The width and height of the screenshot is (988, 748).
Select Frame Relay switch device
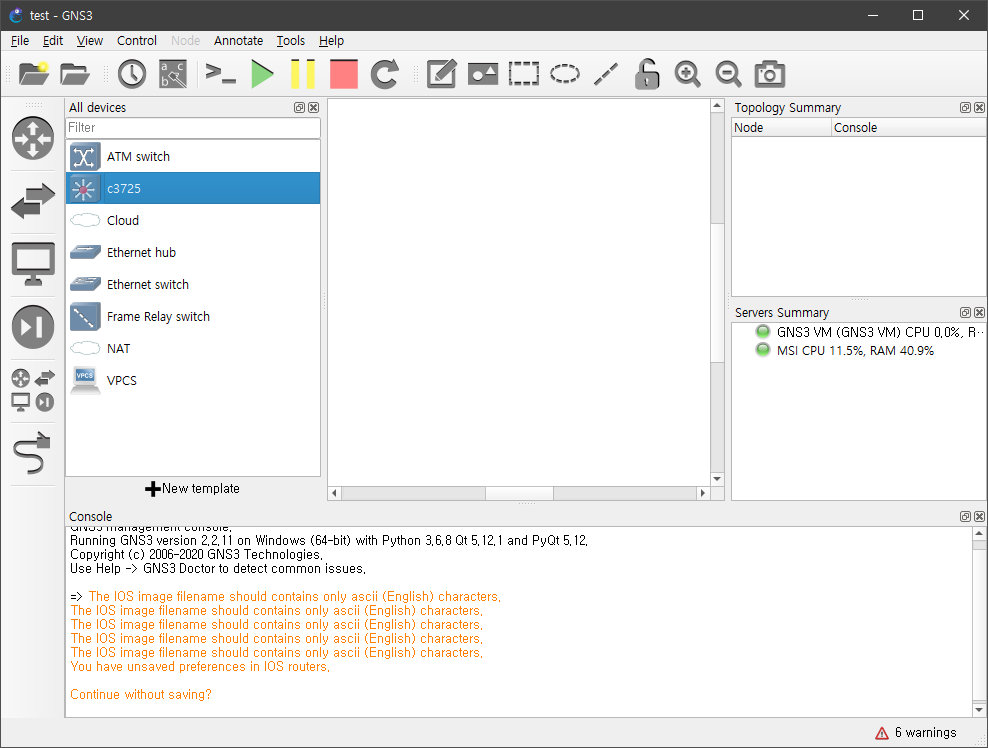tap(193, 316)
